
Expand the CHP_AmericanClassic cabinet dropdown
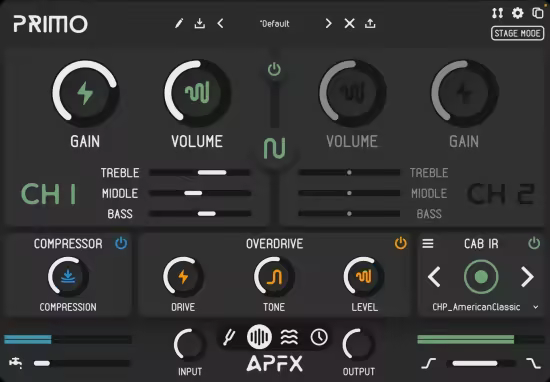(536, 307)
